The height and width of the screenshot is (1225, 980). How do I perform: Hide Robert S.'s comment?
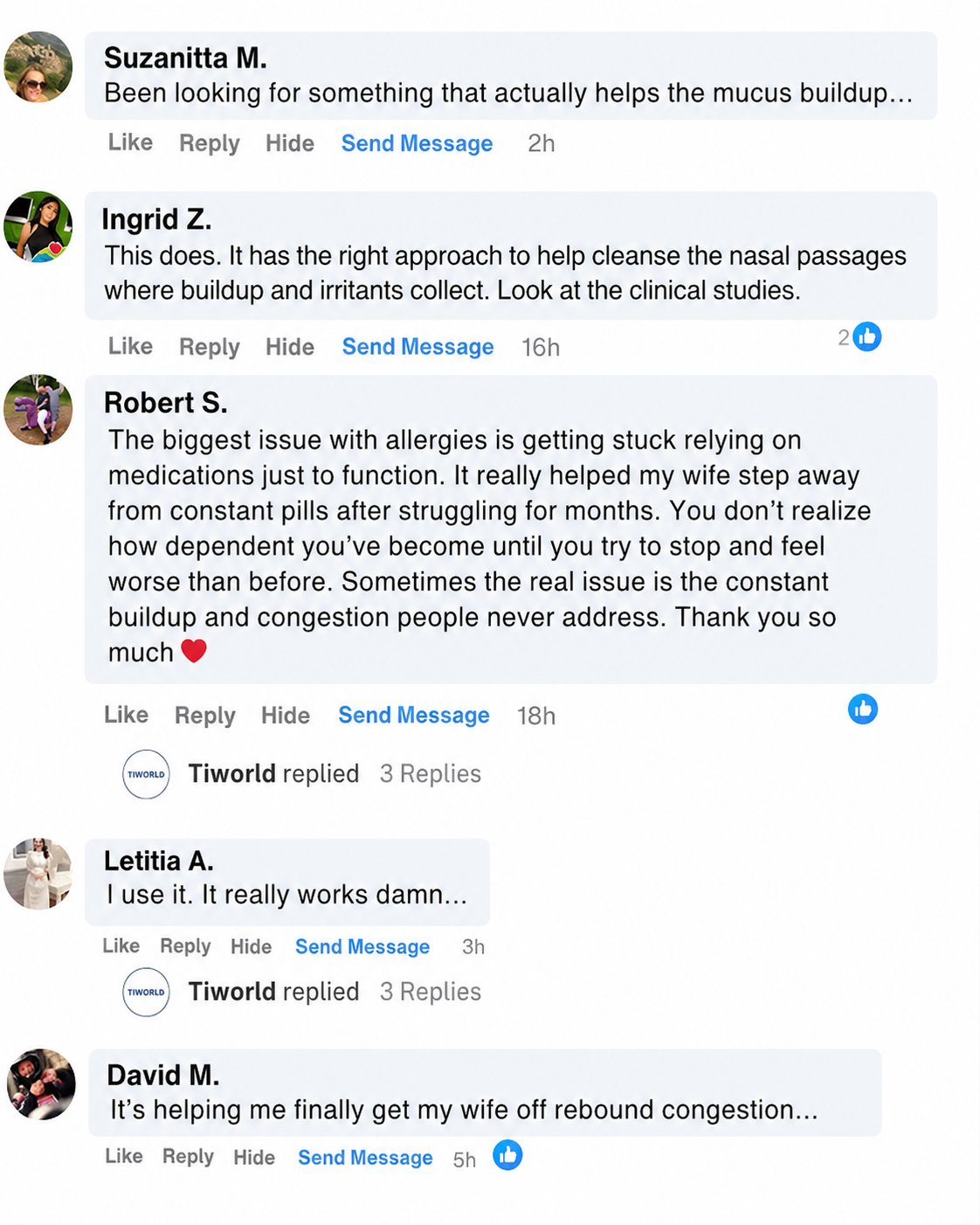click(286, 716)
